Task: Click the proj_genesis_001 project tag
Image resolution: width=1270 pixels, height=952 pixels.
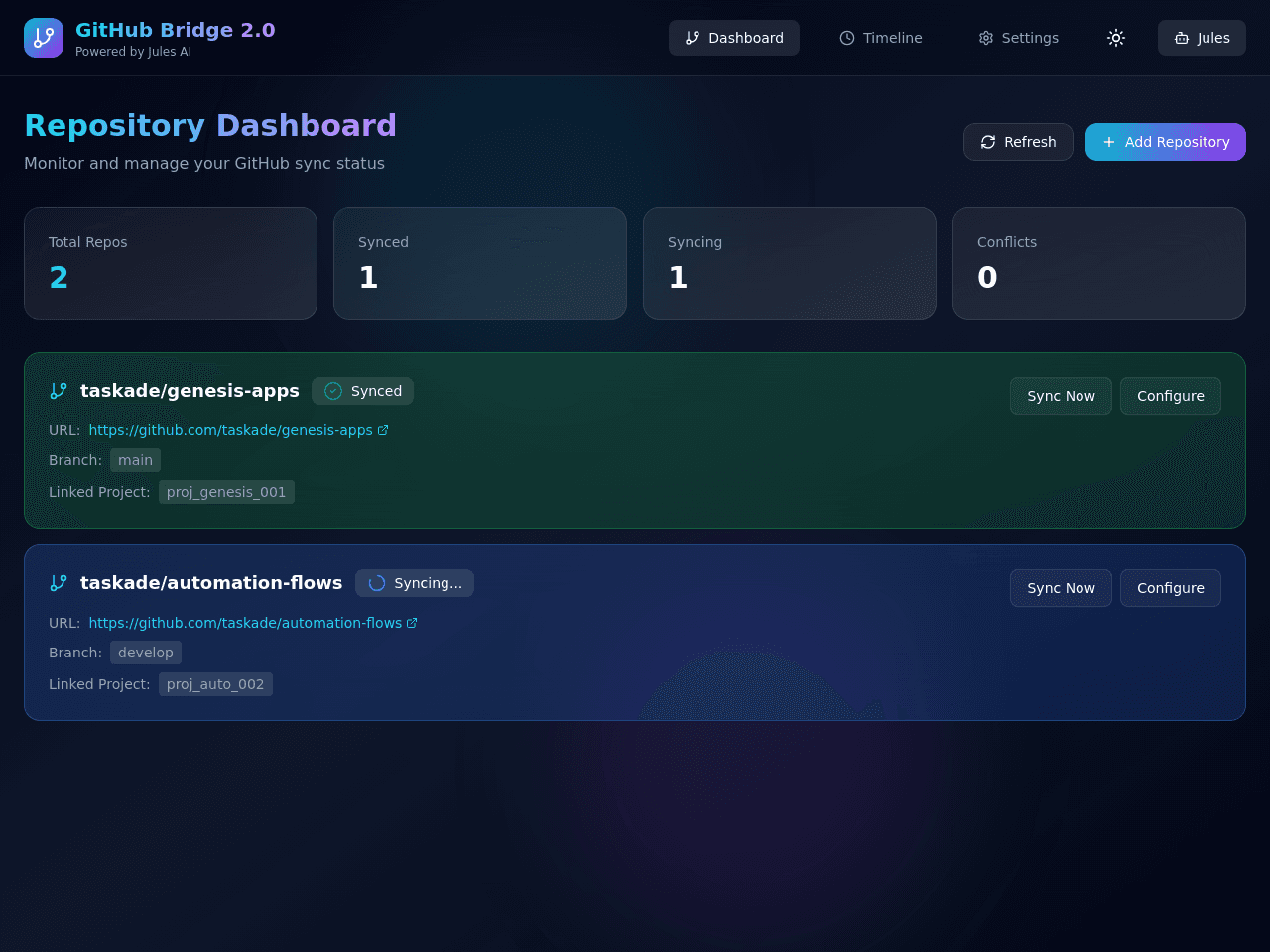Action: click(x=226, y=492)
